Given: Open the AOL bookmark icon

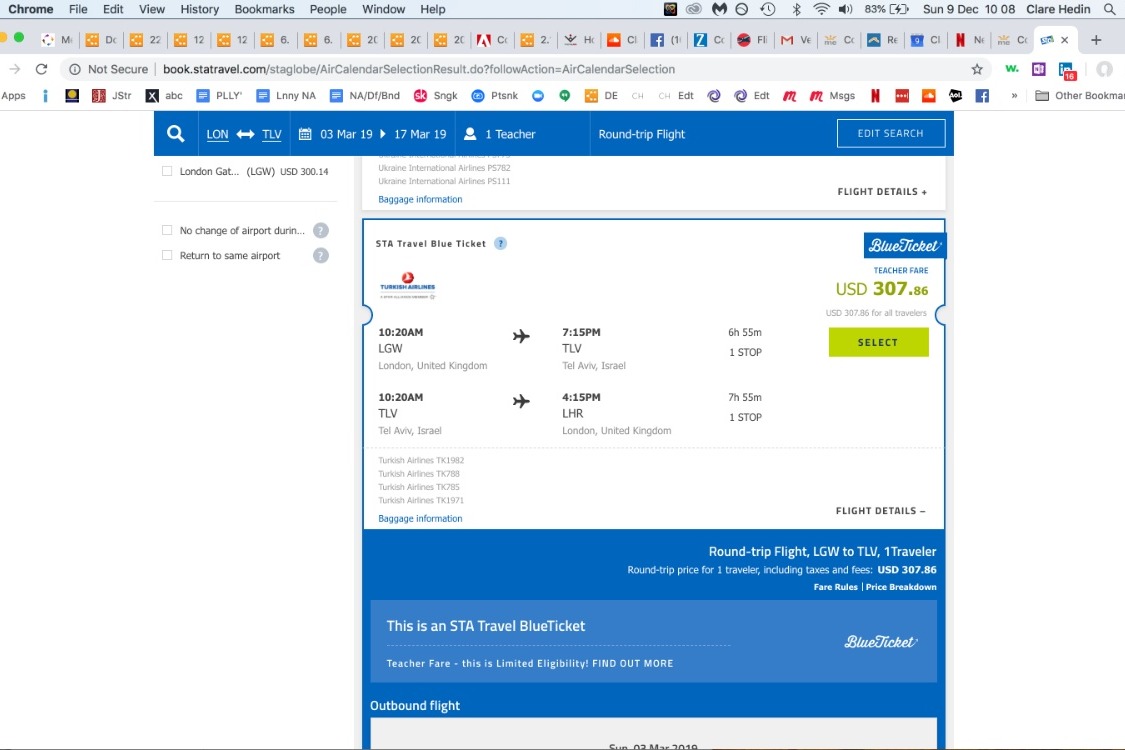Looking at the screenshot, I should point(956,95).
